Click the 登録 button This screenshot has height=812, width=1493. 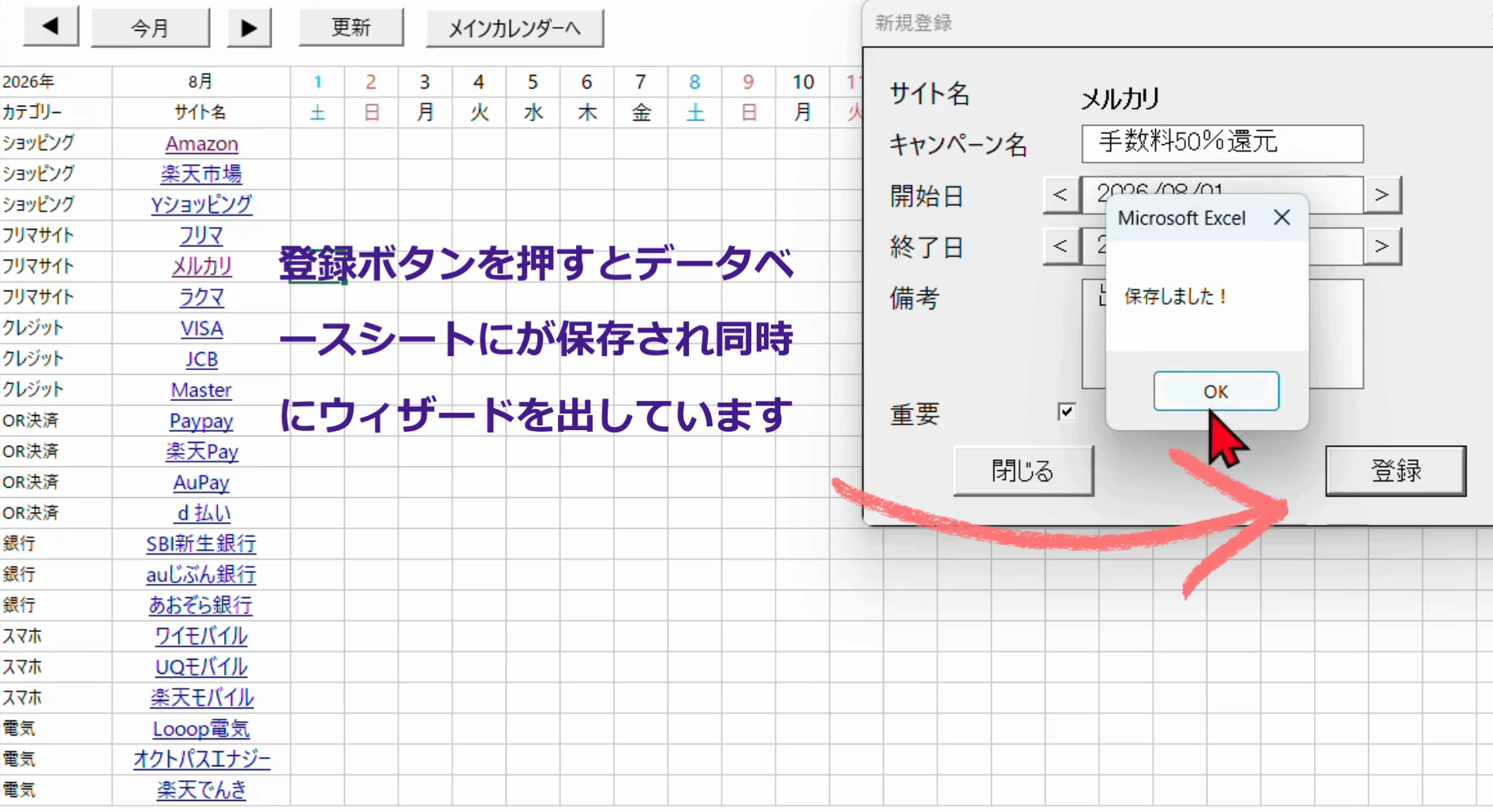click(x=1395, y=471)
